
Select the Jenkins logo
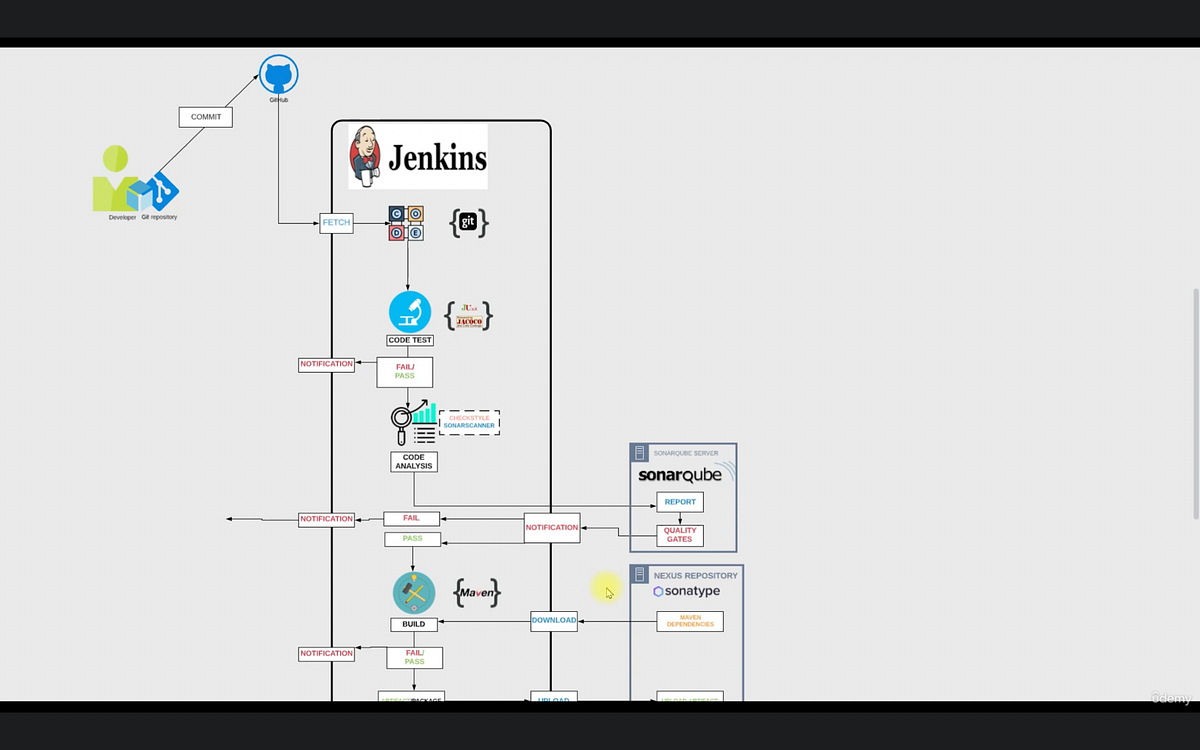[416, 156]
